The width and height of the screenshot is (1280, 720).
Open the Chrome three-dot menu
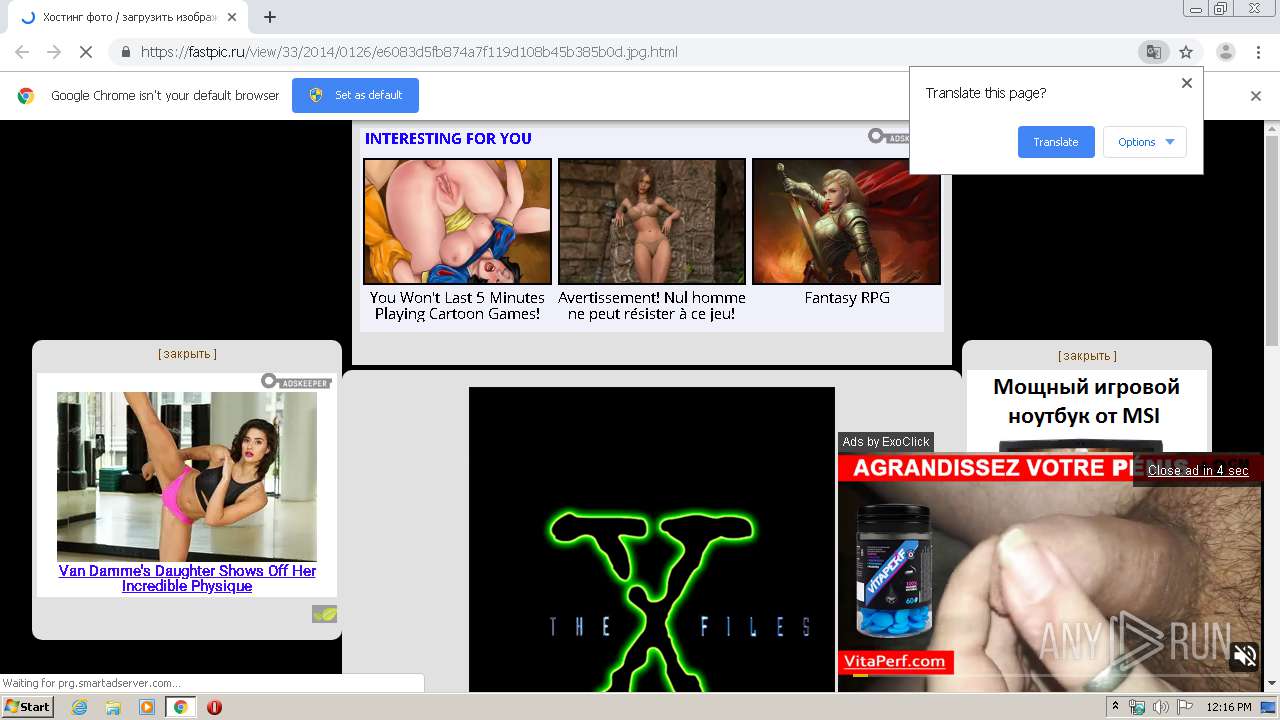pos(1257,52)
